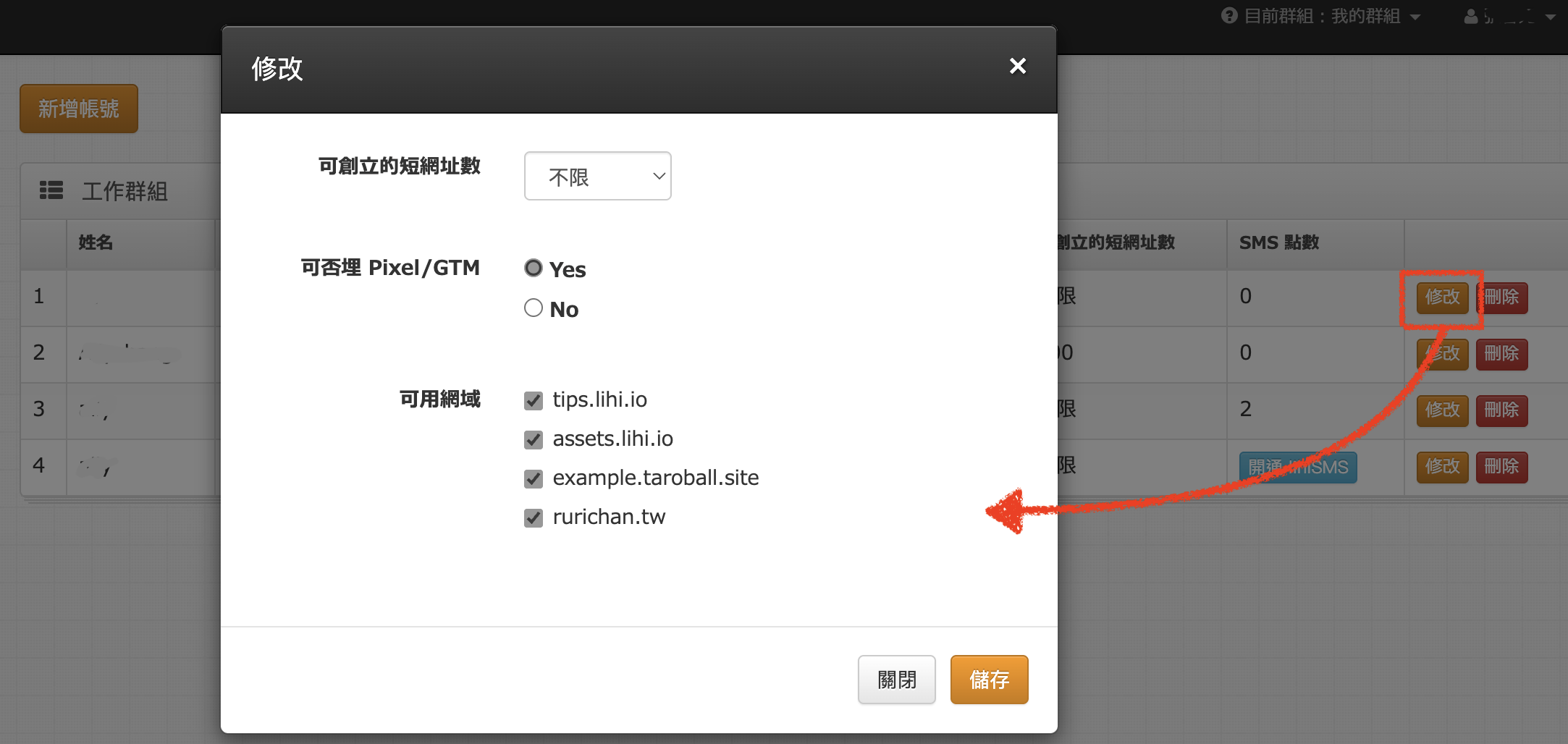Click the help question mark icon
Image resolution: width=1568 pixels, height=744 pixels.
coord(1228,15)
